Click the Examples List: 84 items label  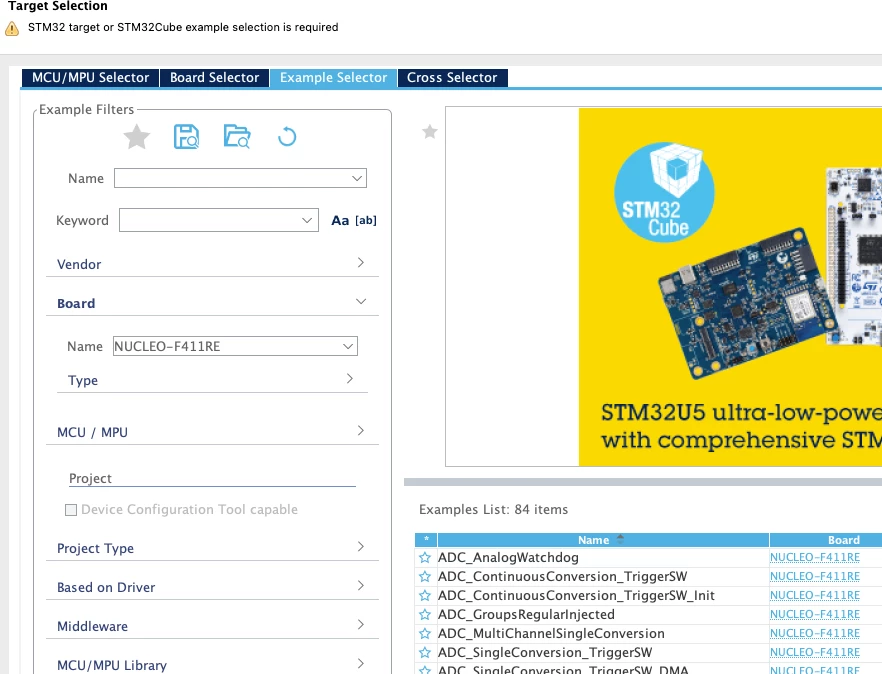click(493, 510)
